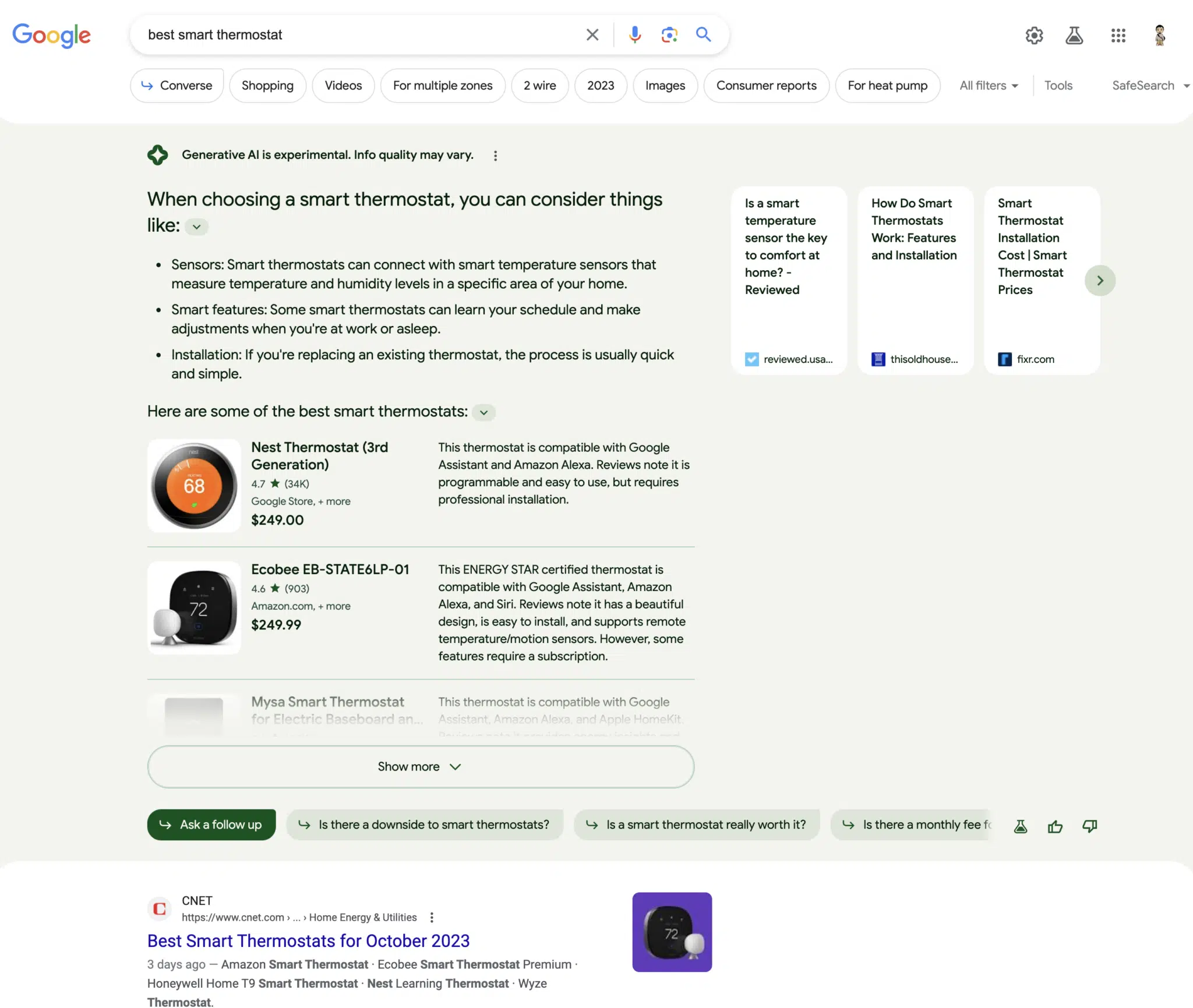The image size is (1193, 1008).
Task: Open quick settings with the gear icon
Action: coord(1035,36)
